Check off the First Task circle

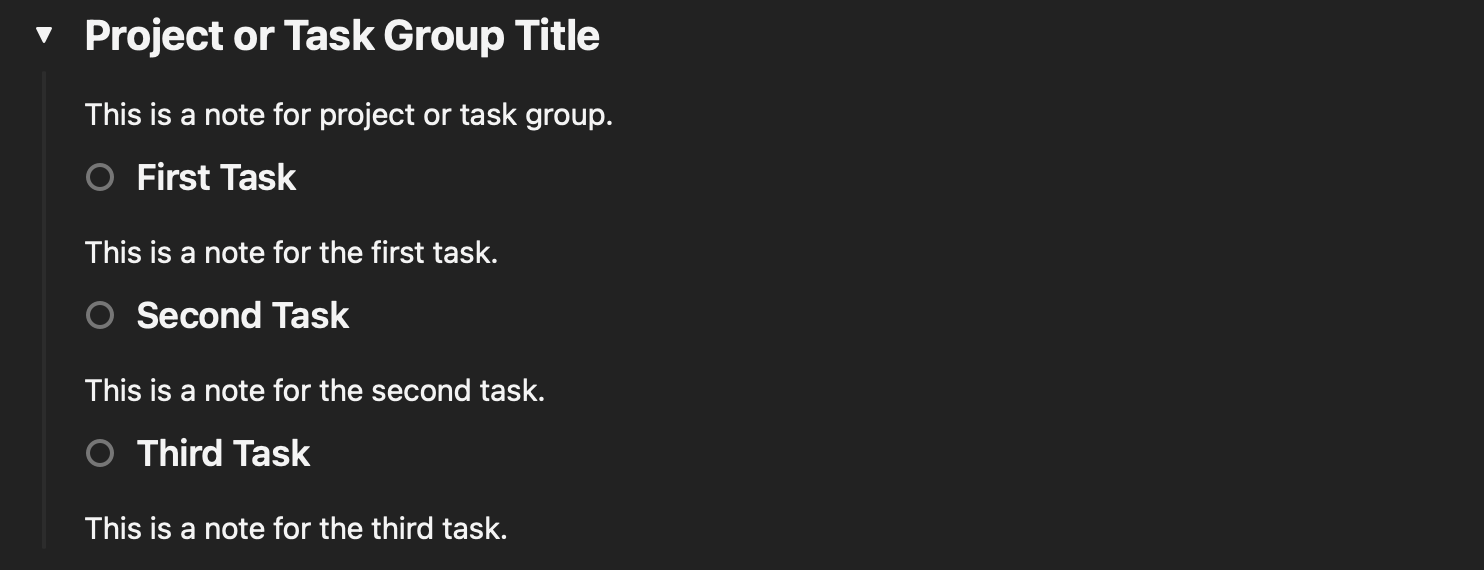100,178
